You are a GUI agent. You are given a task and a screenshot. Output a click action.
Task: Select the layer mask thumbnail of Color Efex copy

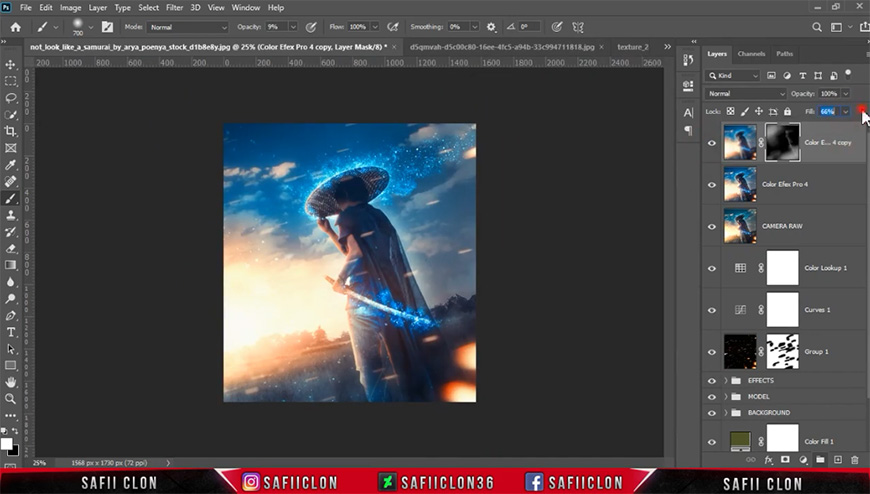[x=782, y=143]
